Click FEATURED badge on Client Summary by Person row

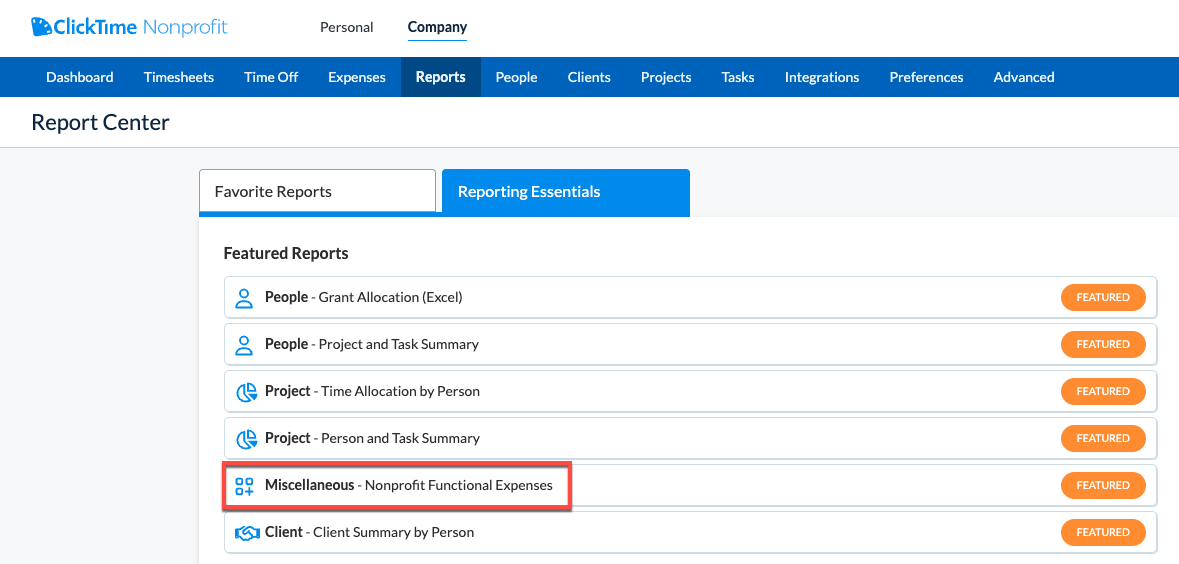1103,532
